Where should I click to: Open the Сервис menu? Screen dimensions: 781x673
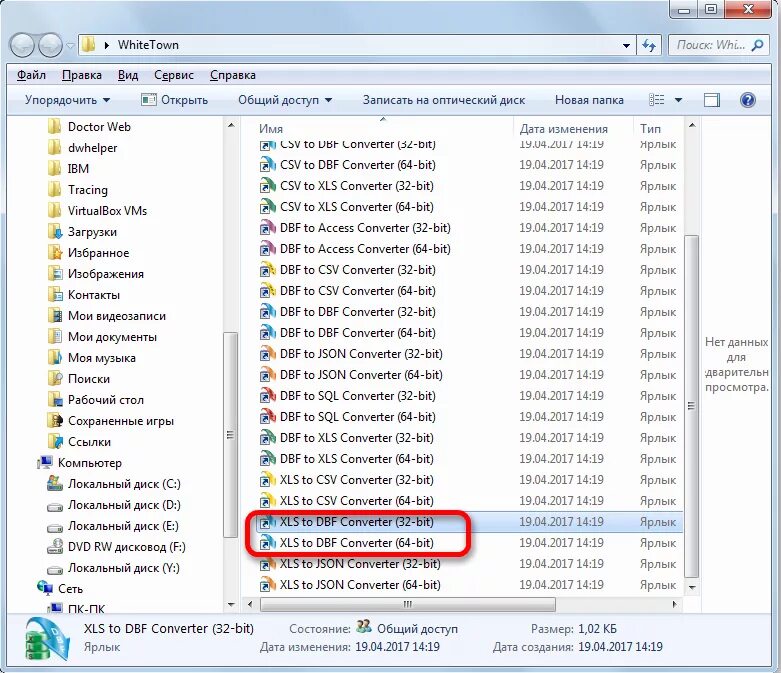coord(174,75)
